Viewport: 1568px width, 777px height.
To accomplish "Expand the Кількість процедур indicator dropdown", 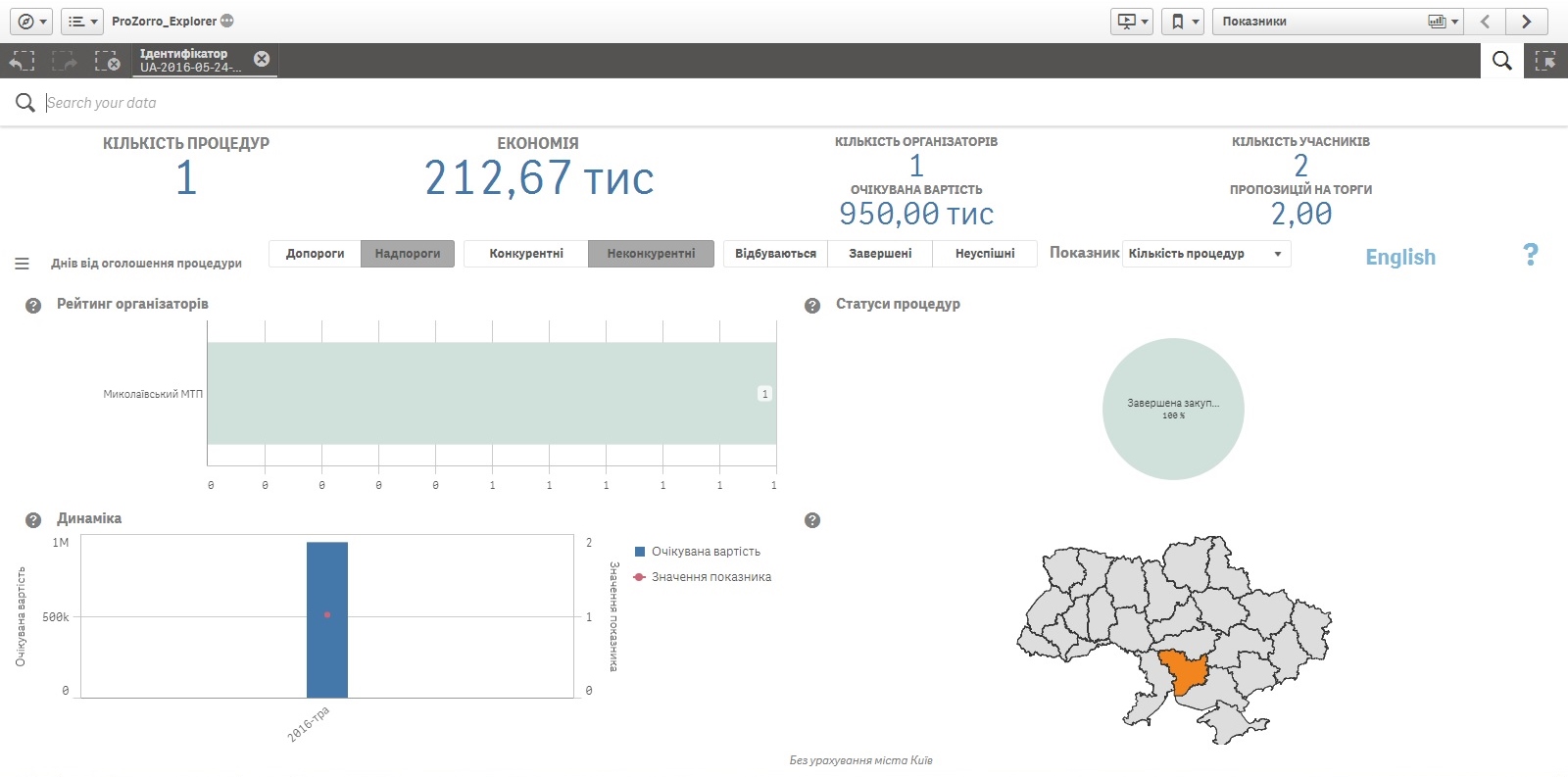I will 1206,254.
